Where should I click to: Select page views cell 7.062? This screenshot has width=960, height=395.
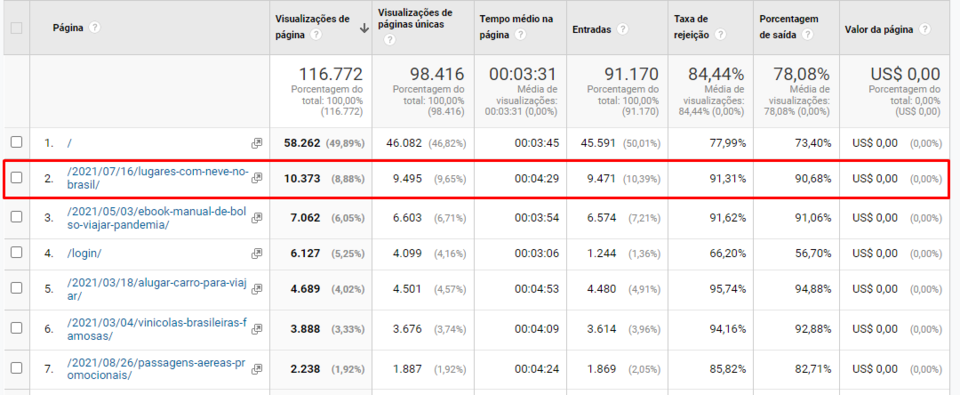tap(305, 217)
